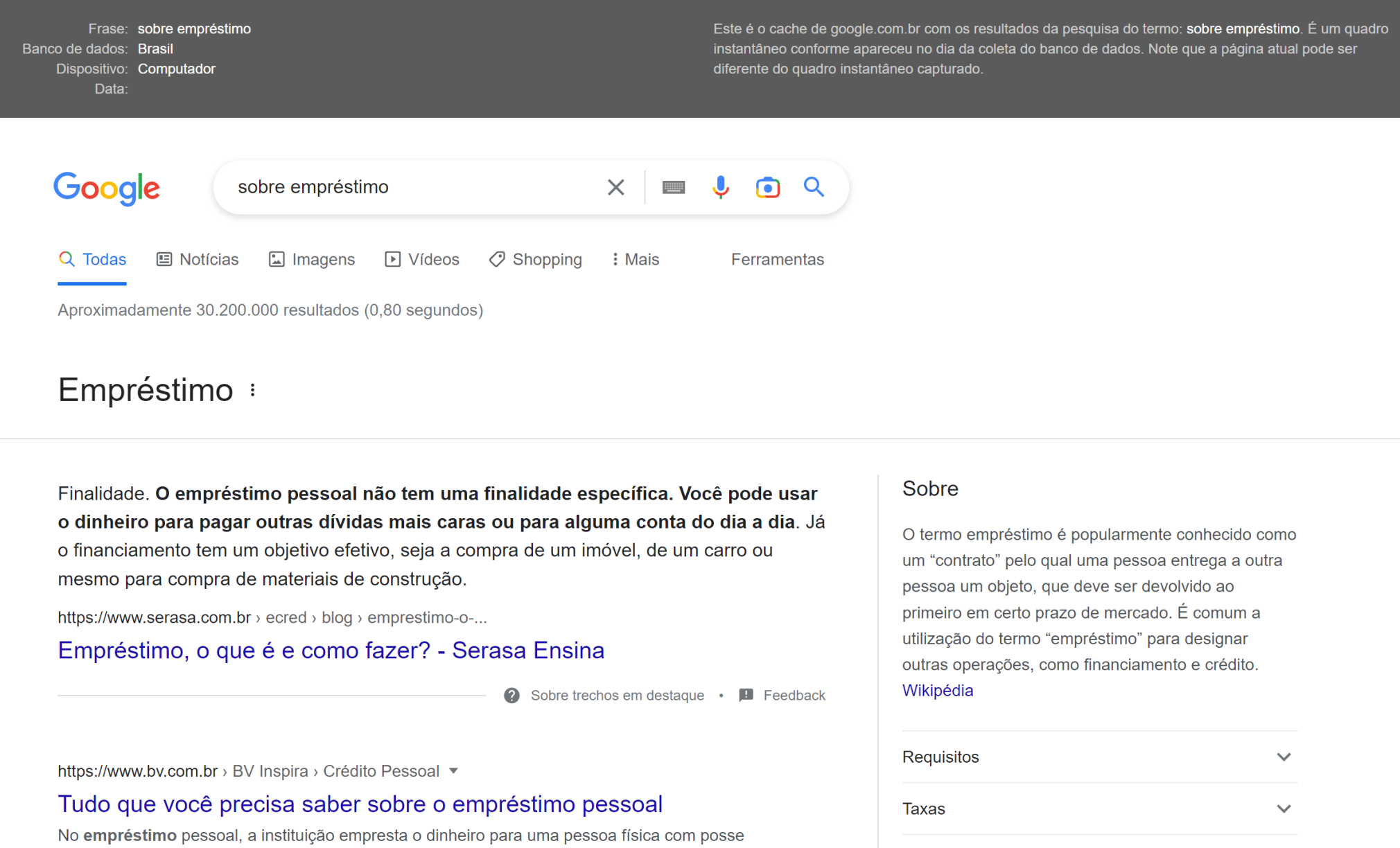Open search by image camera icon
This screenshot has width=1400, height=848.
click(x=767, y=187)
